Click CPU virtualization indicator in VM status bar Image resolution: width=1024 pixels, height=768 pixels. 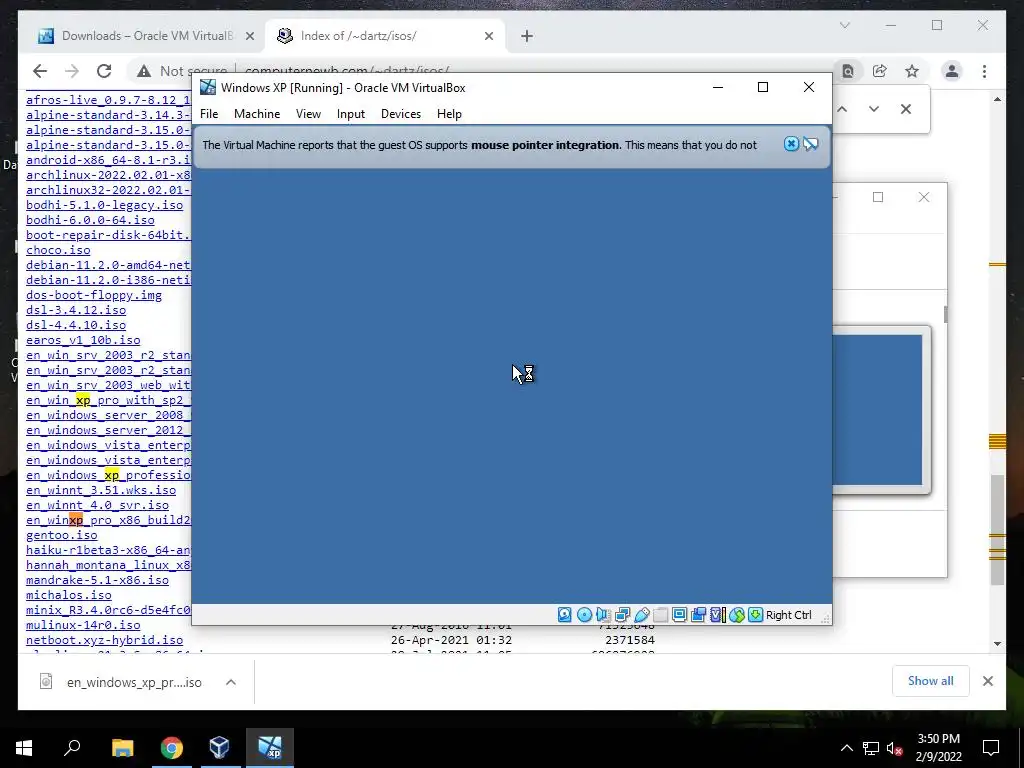[718, 615]
